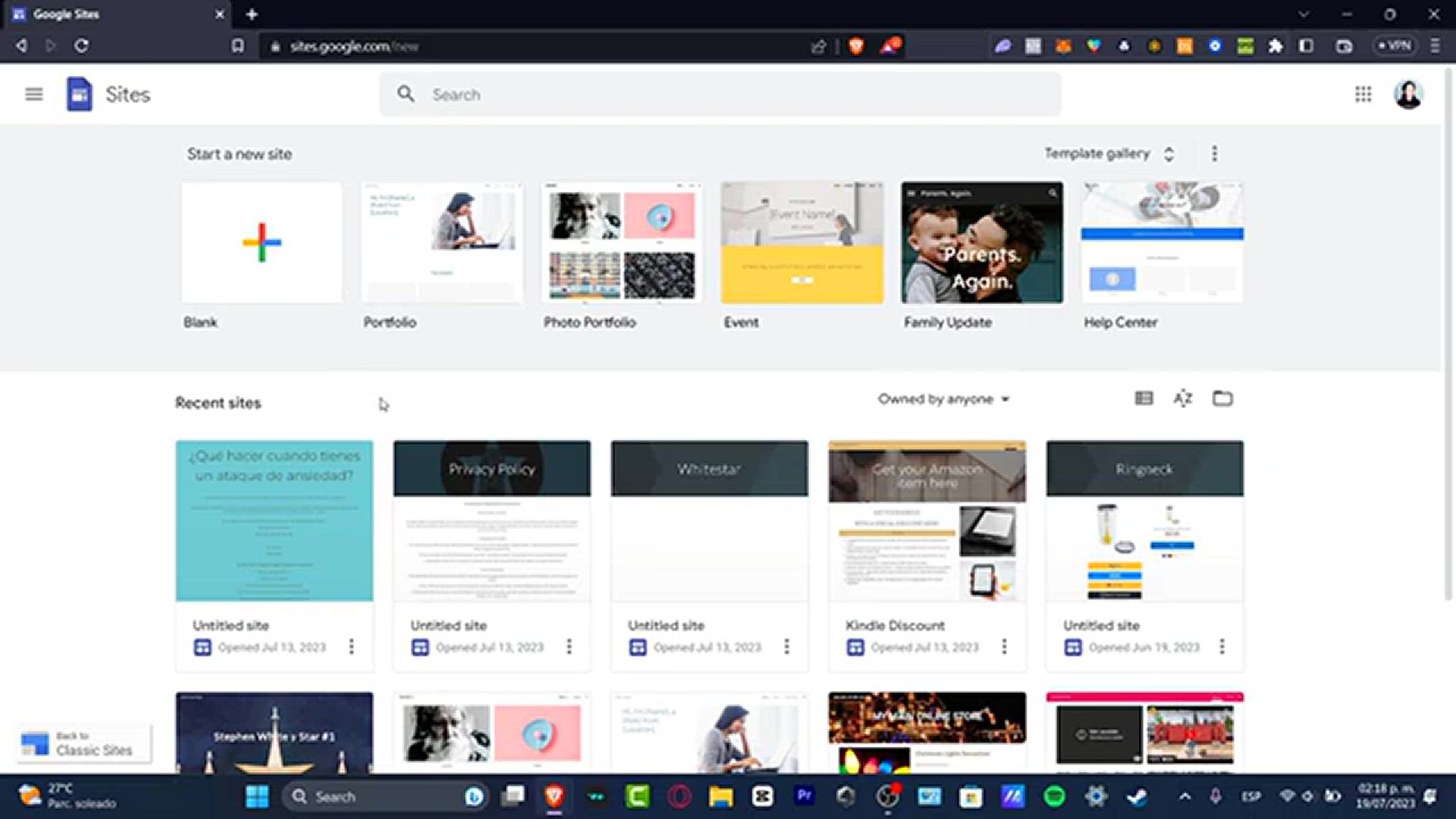
Task: Open a new browser tab
Action: (252, 14)
